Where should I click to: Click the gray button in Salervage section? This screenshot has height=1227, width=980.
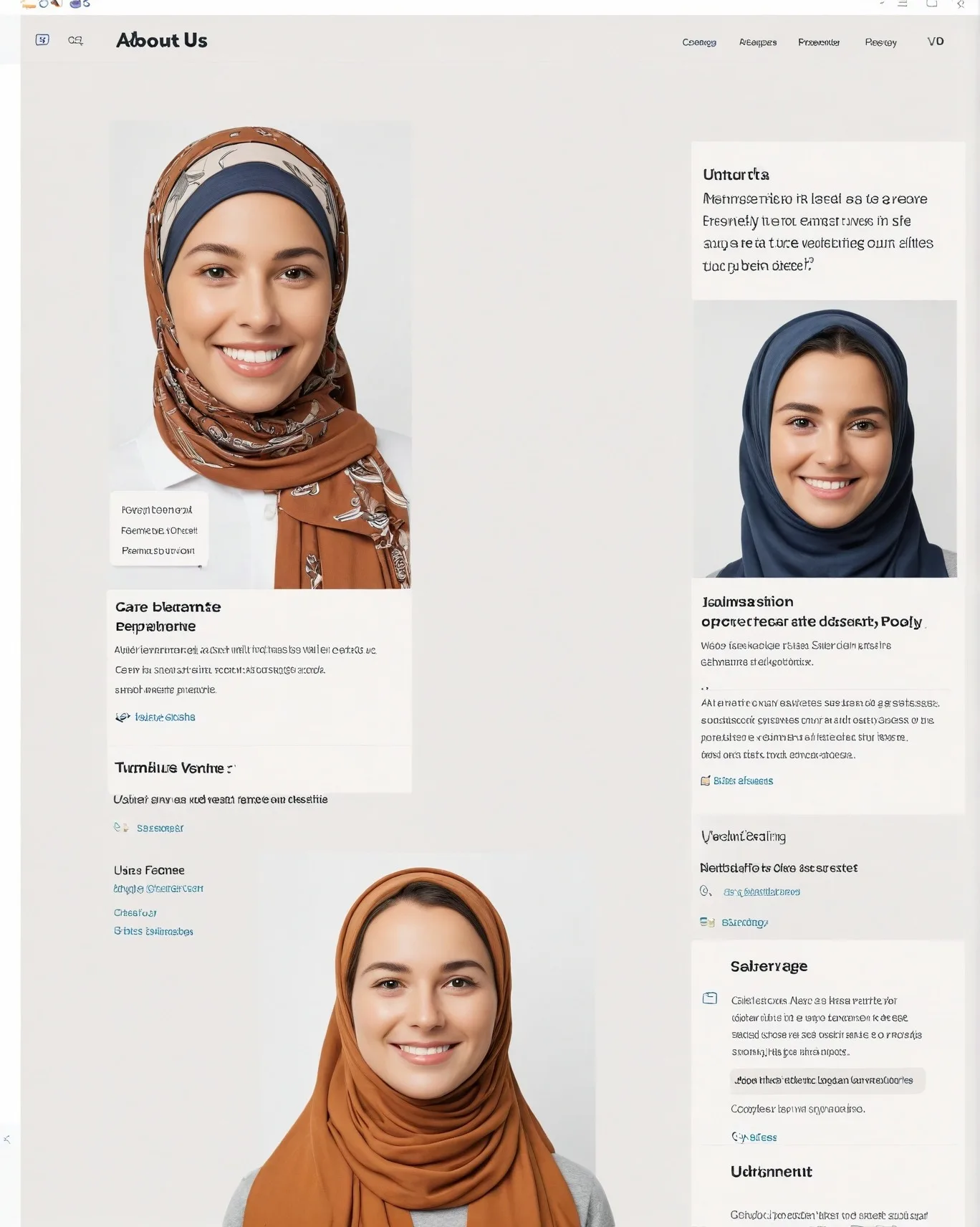tap(827, 1080)
